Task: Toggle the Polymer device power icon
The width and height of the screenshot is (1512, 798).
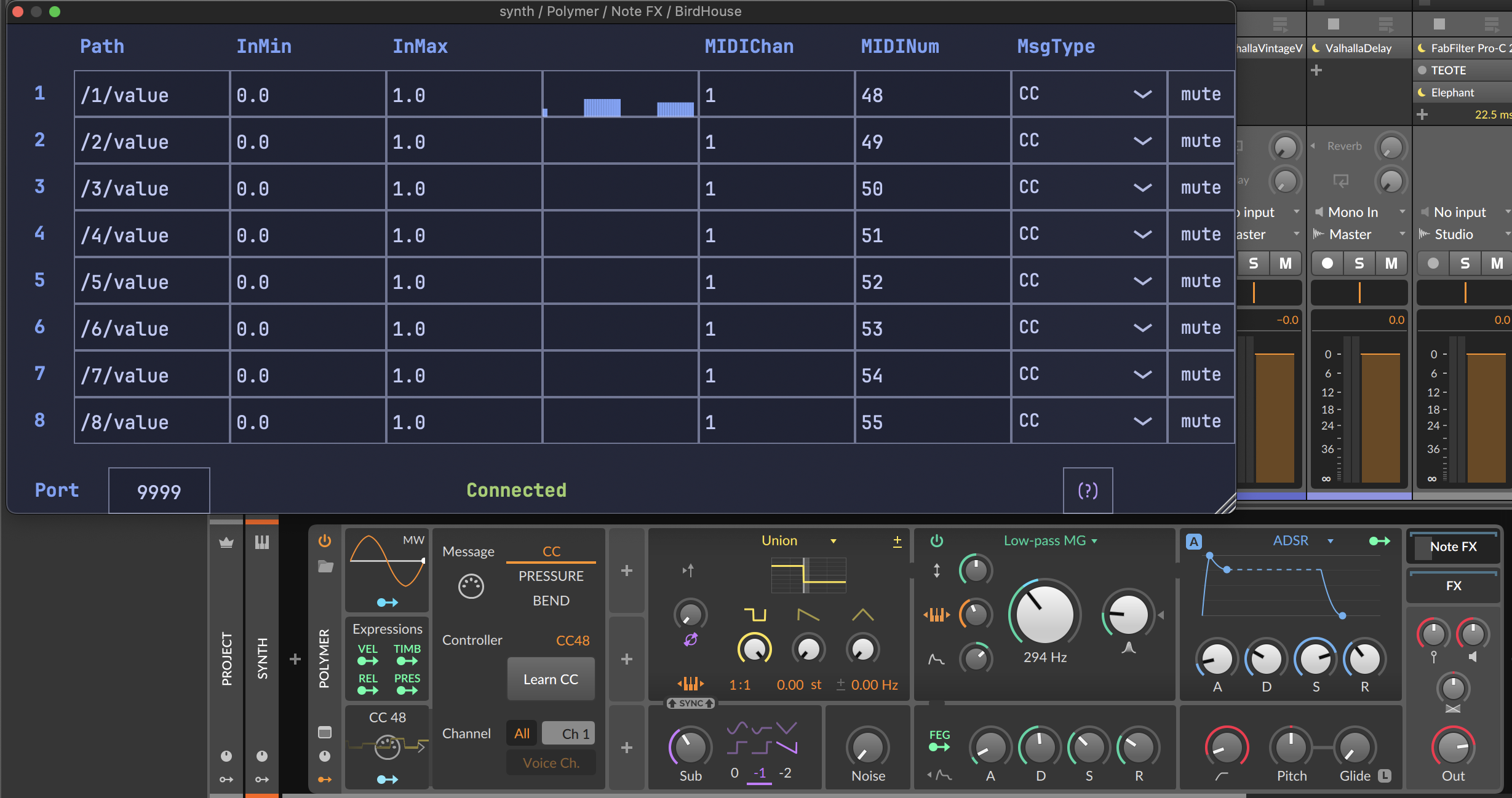Action: (325, 541)
